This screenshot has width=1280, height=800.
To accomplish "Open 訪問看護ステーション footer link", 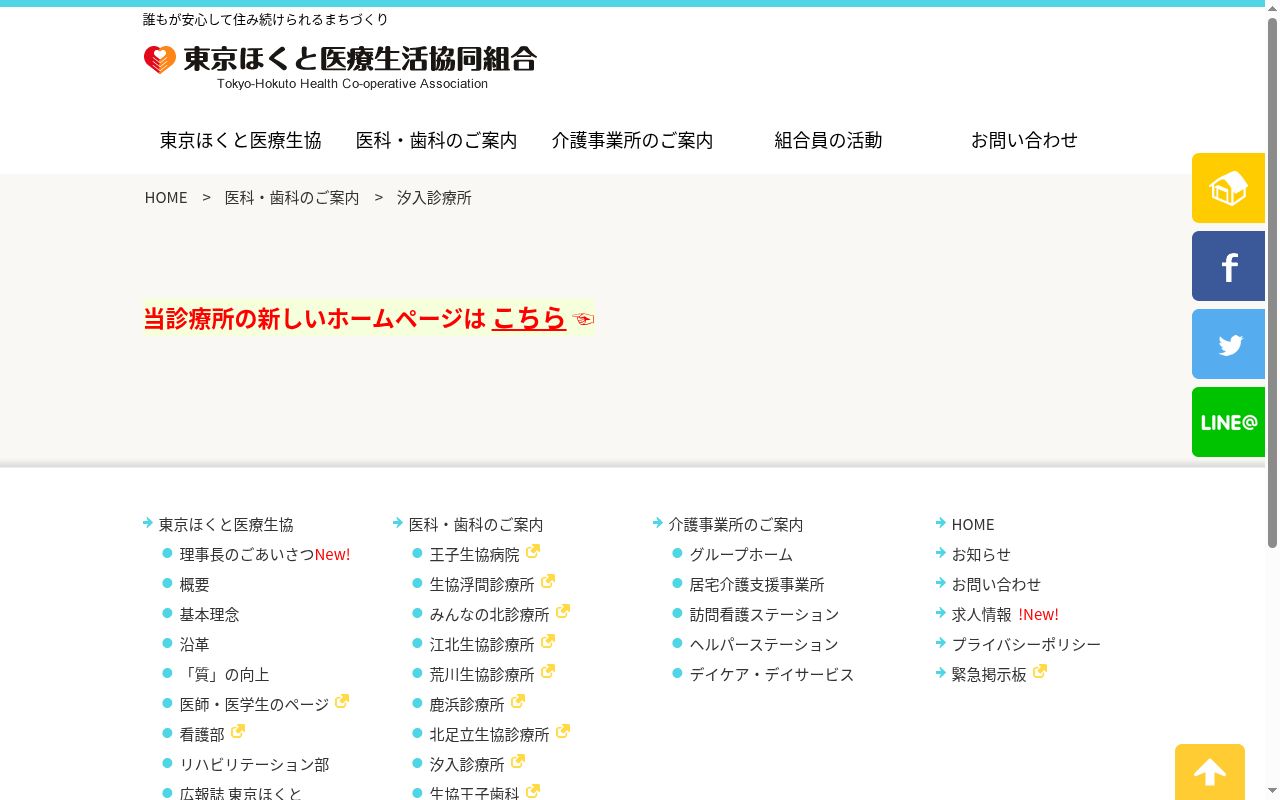I will [x=765, y=614].
